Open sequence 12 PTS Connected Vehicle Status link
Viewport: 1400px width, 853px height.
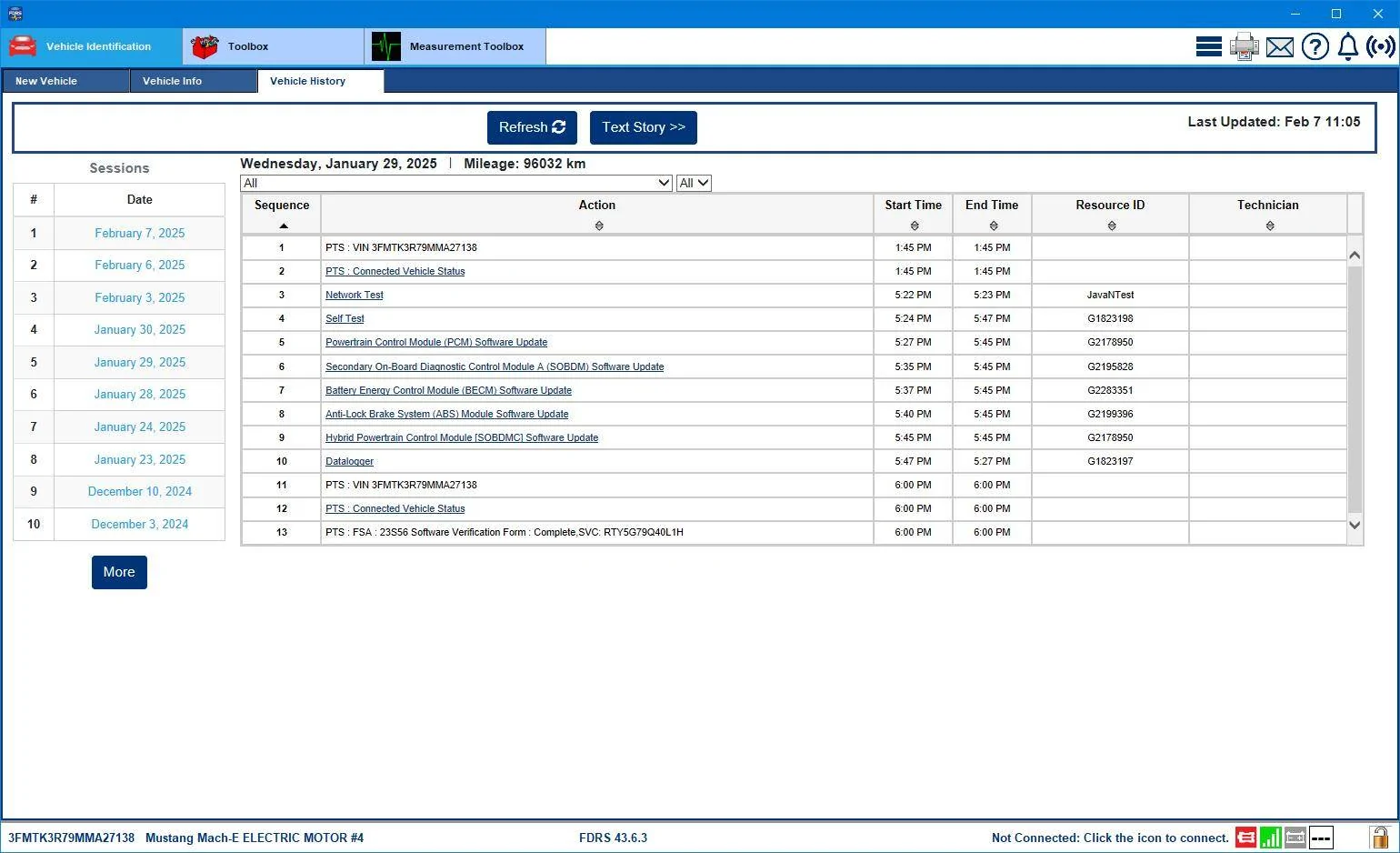(395, 508)
